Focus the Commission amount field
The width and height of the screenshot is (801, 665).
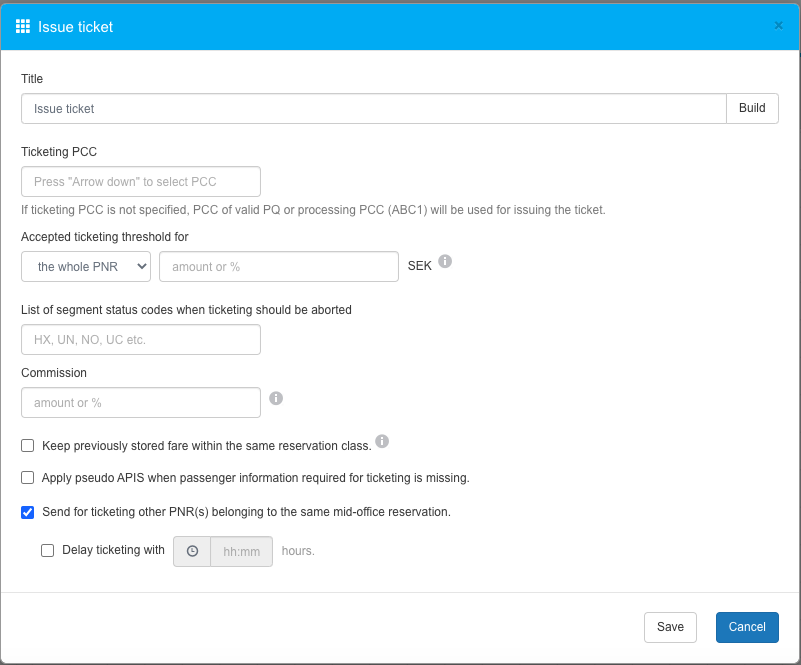tap(141, 403)
